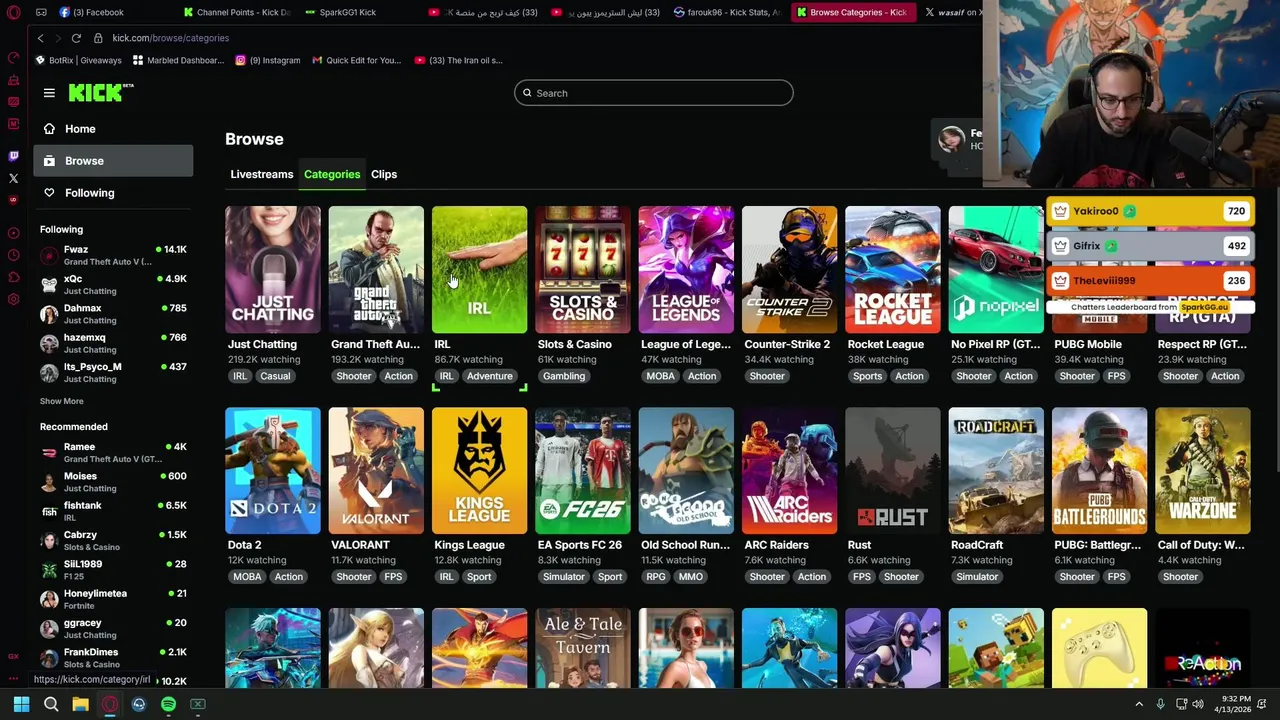Open Opera sidebar settings gear

coord(13,299)
